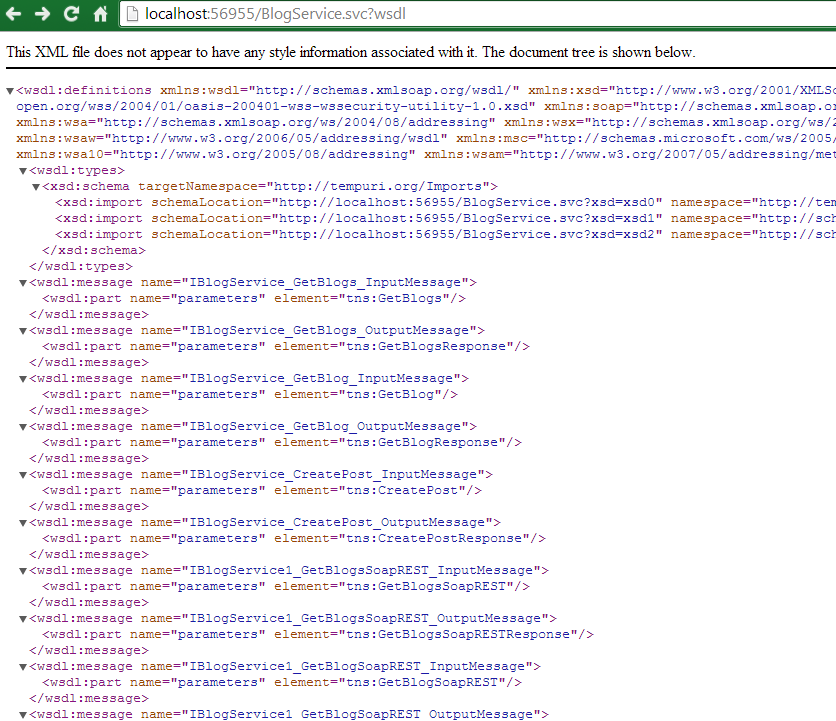Collapse the IBlogService_CreatePost_OutputMessage element
This screenshot has height=721, width=836.
[x=22, y=522]
